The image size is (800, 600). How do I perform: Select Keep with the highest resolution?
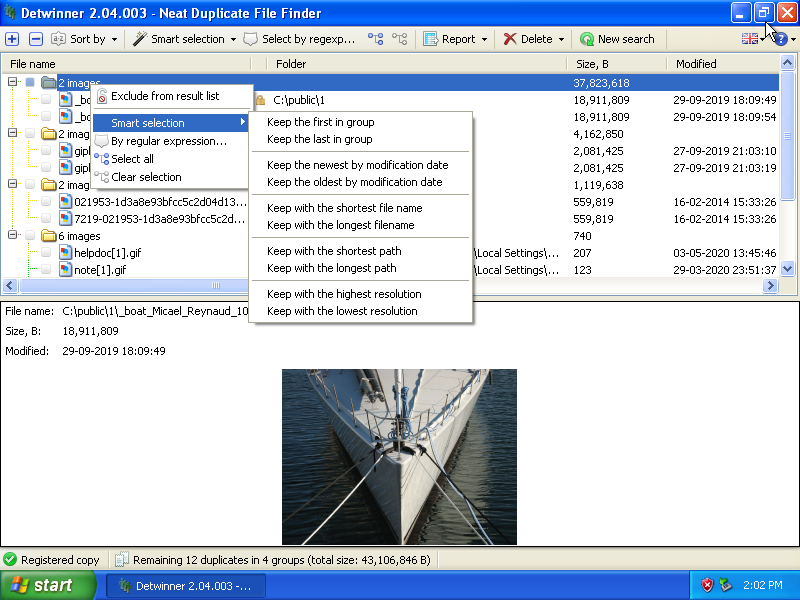pyautogui.click(x=344, y=294)
